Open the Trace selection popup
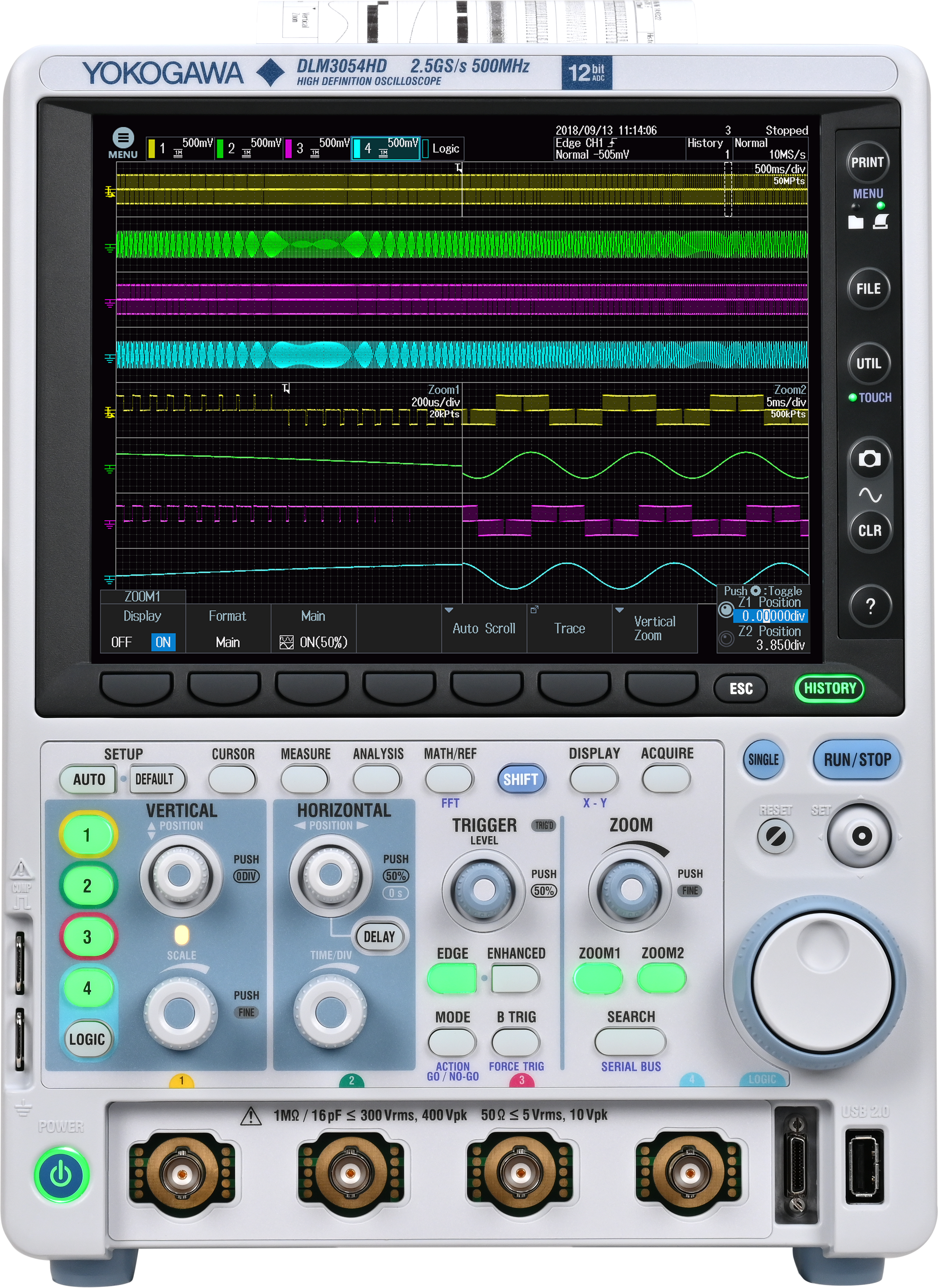The height and width of the screenshot is (1288, 938). point(569,628)
